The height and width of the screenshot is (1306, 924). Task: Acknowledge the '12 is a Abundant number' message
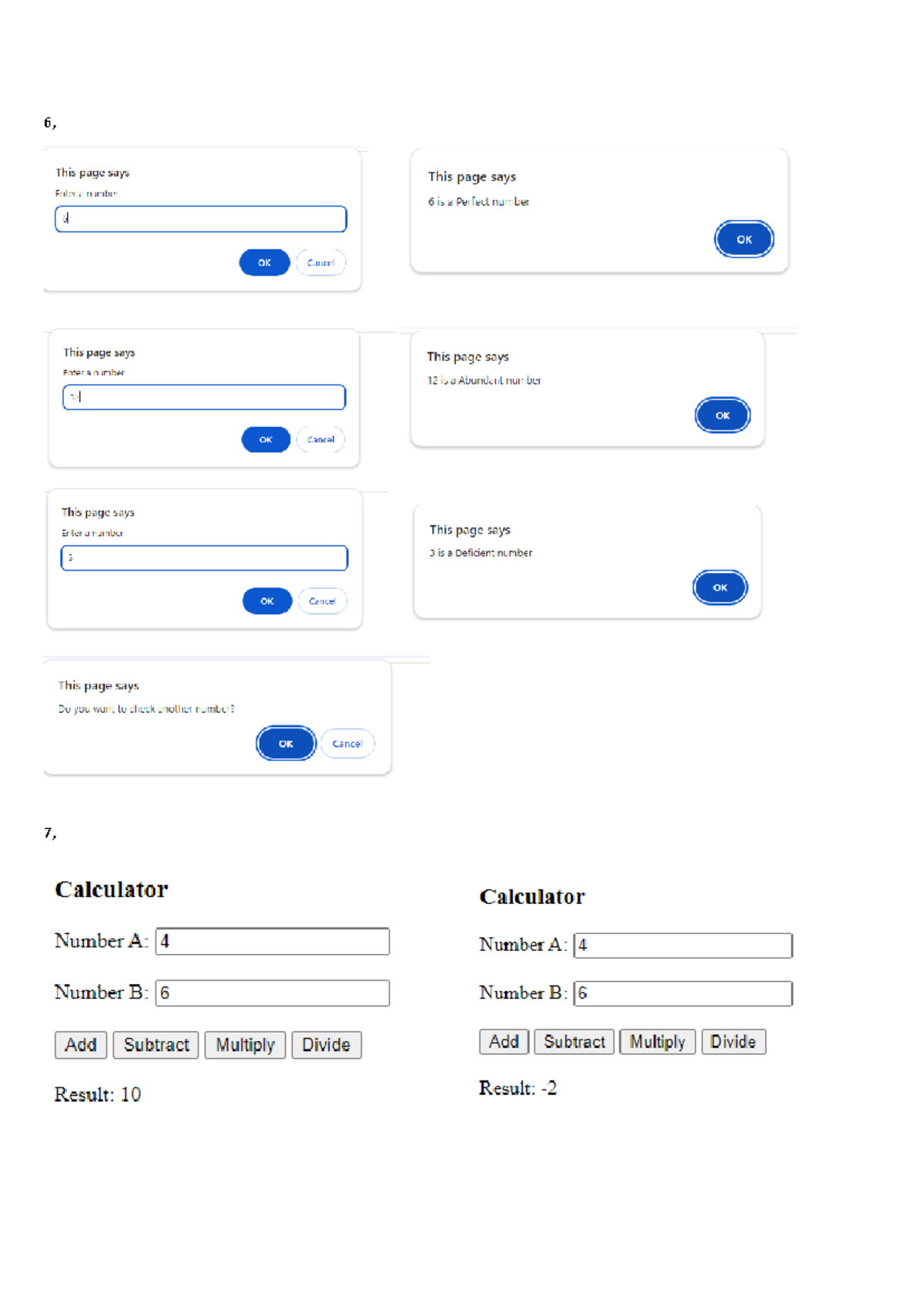(x=721, y=415)
